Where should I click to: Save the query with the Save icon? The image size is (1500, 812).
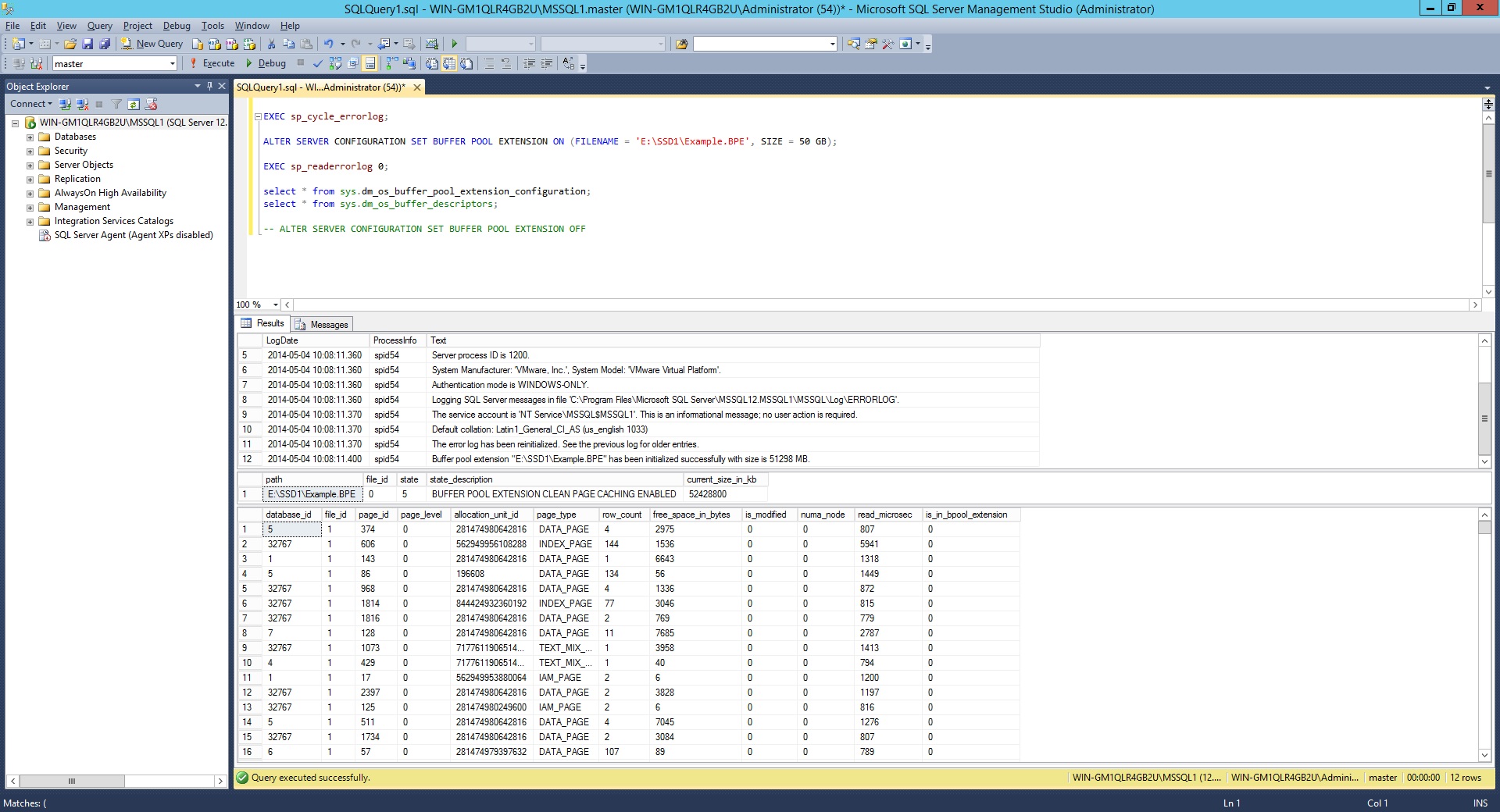(87, 45)
